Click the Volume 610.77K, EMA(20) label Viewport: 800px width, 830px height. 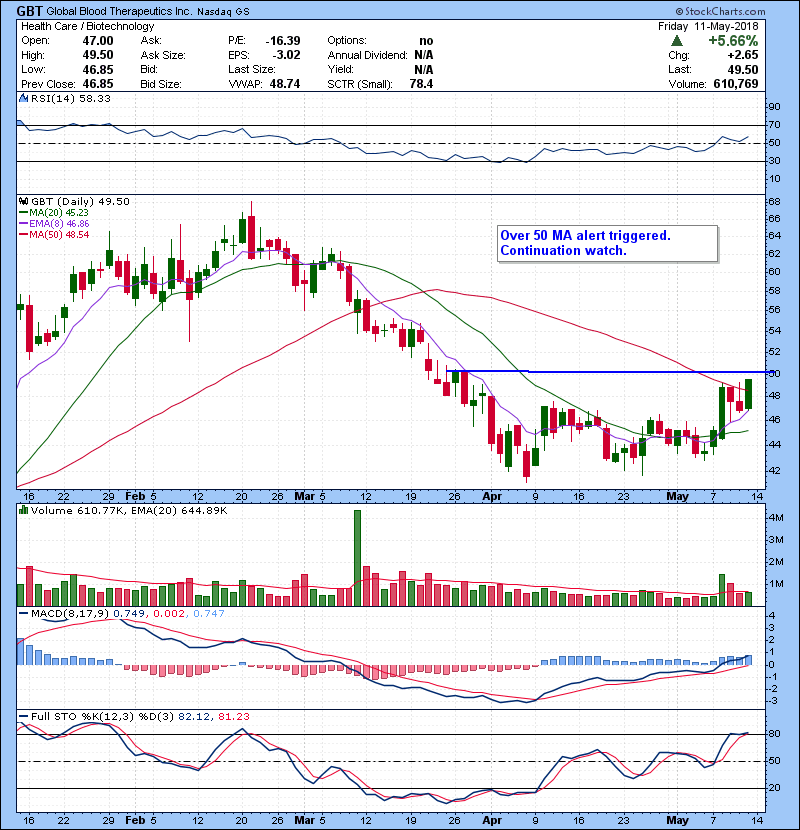[x=129, y=511]
